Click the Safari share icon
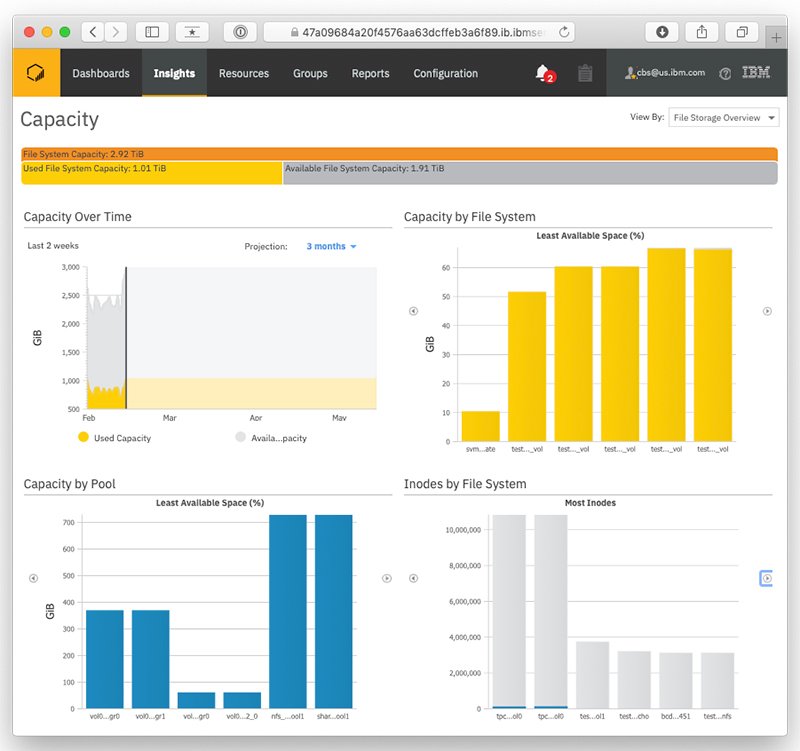The width and height of the screenshot is (800, 751). pos(700,31)
